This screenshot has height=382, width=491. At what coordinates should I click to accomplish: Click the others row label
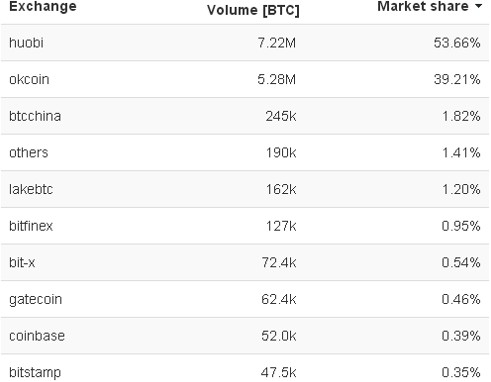click(x=29, y=153)
